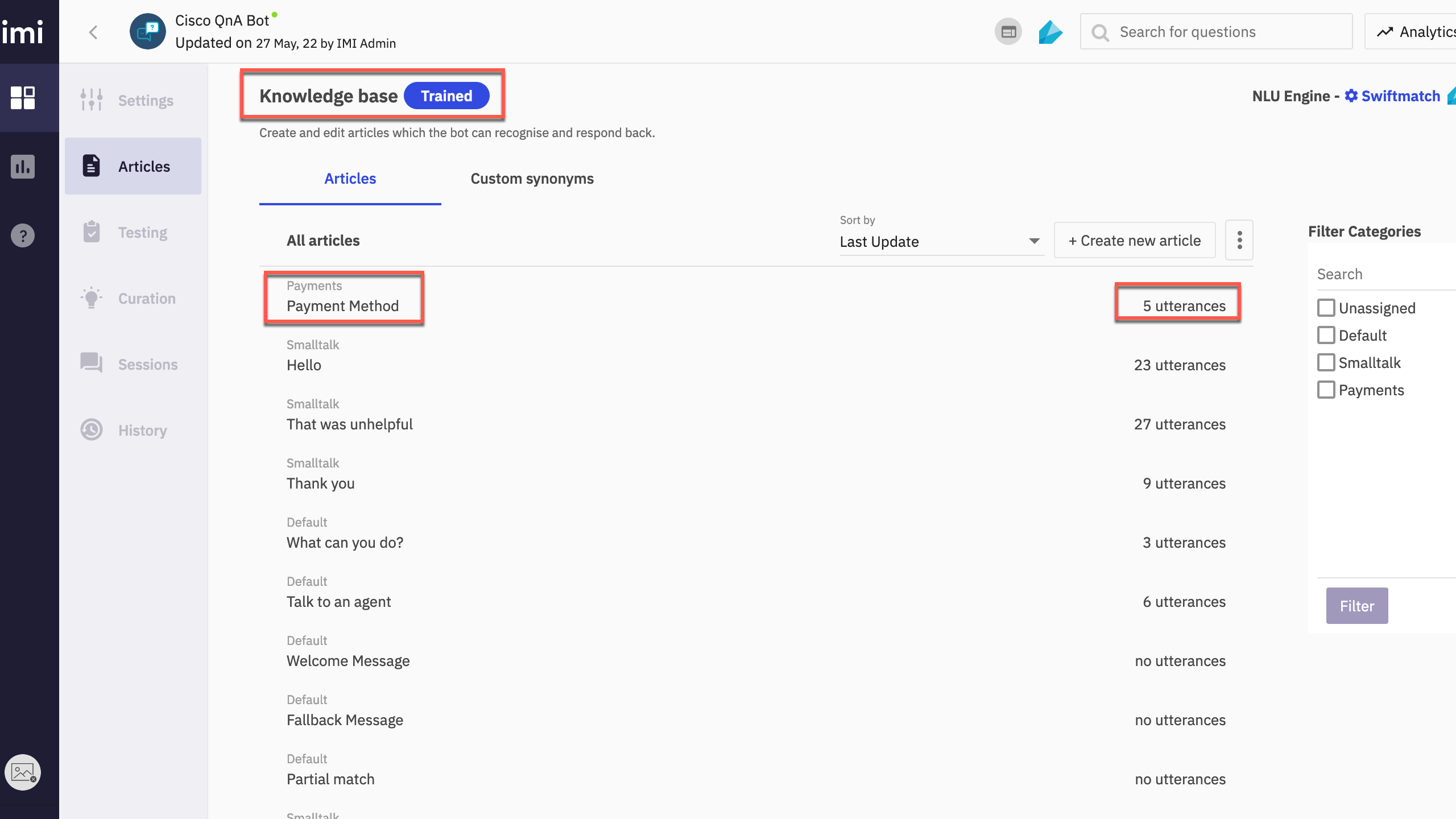Click the All articles heading
The height and width of the screenshot is (819, 1456).
click(323, 241)
